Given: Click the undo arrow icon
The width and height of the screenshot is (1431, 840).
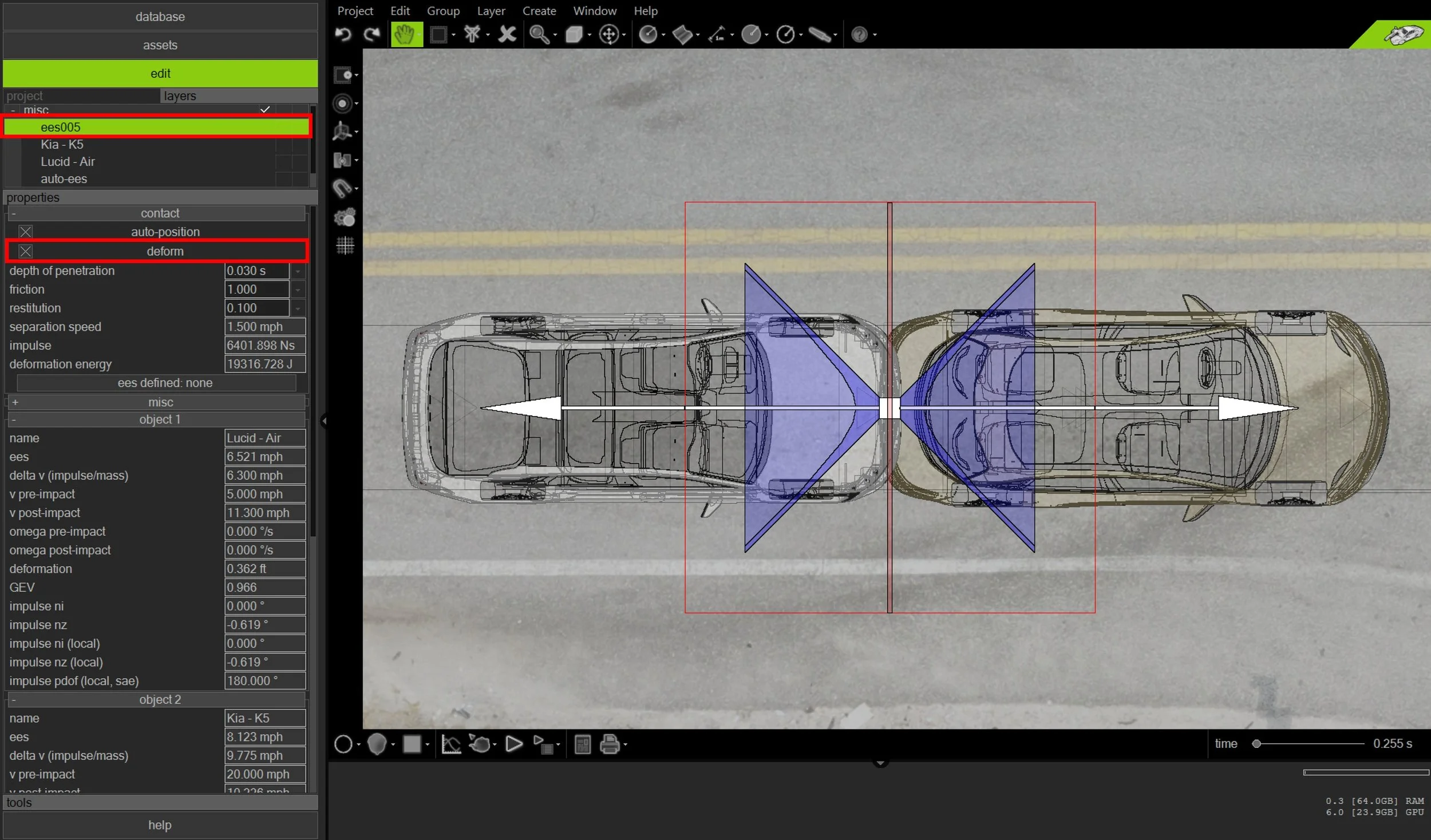Looking at the screenshot, I should tap(343, 35).
